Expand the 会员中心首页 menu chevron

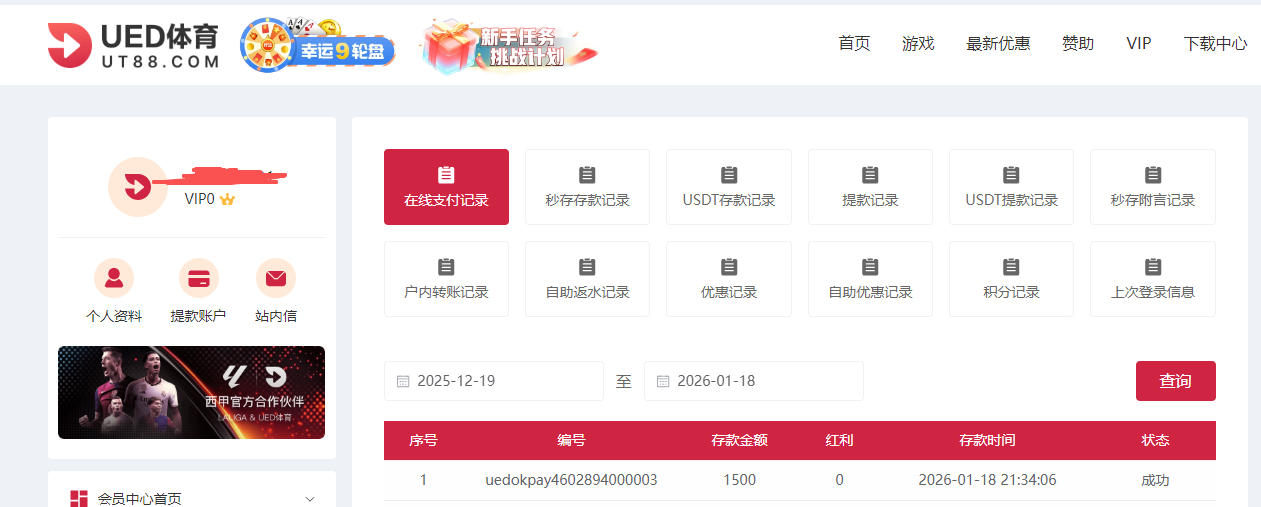310,499
